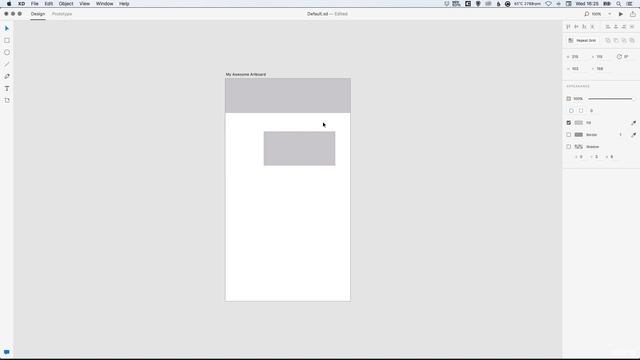
Task: Open the zoom percentage dropdown arrow
Action: click(x=610, y=14)
